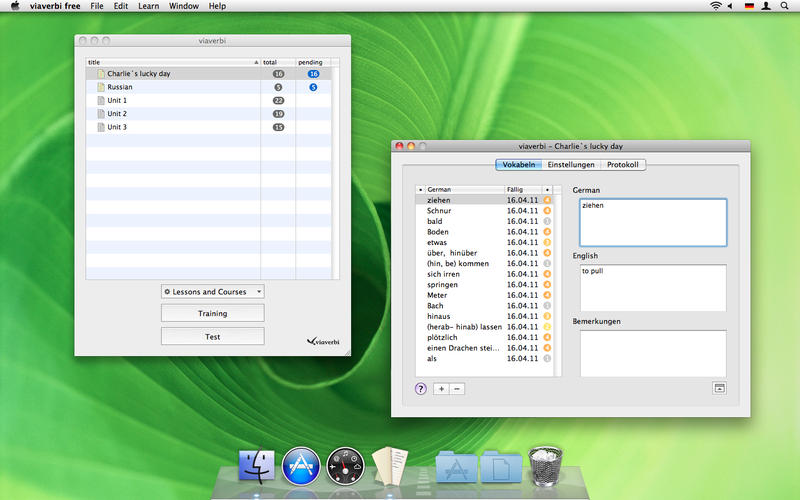This screenshot has height=500, width=800.
Task: Select vocabulary entry Meter
Action: coord(484,295)
